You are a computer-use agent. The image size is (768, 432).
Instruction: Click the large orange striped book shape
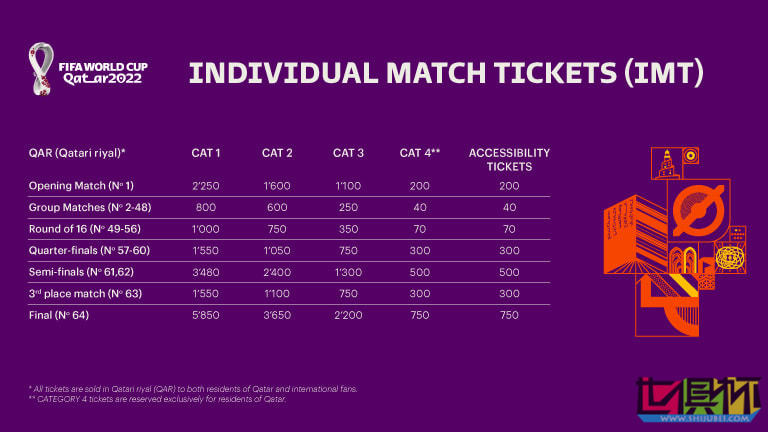coord(627,231)
